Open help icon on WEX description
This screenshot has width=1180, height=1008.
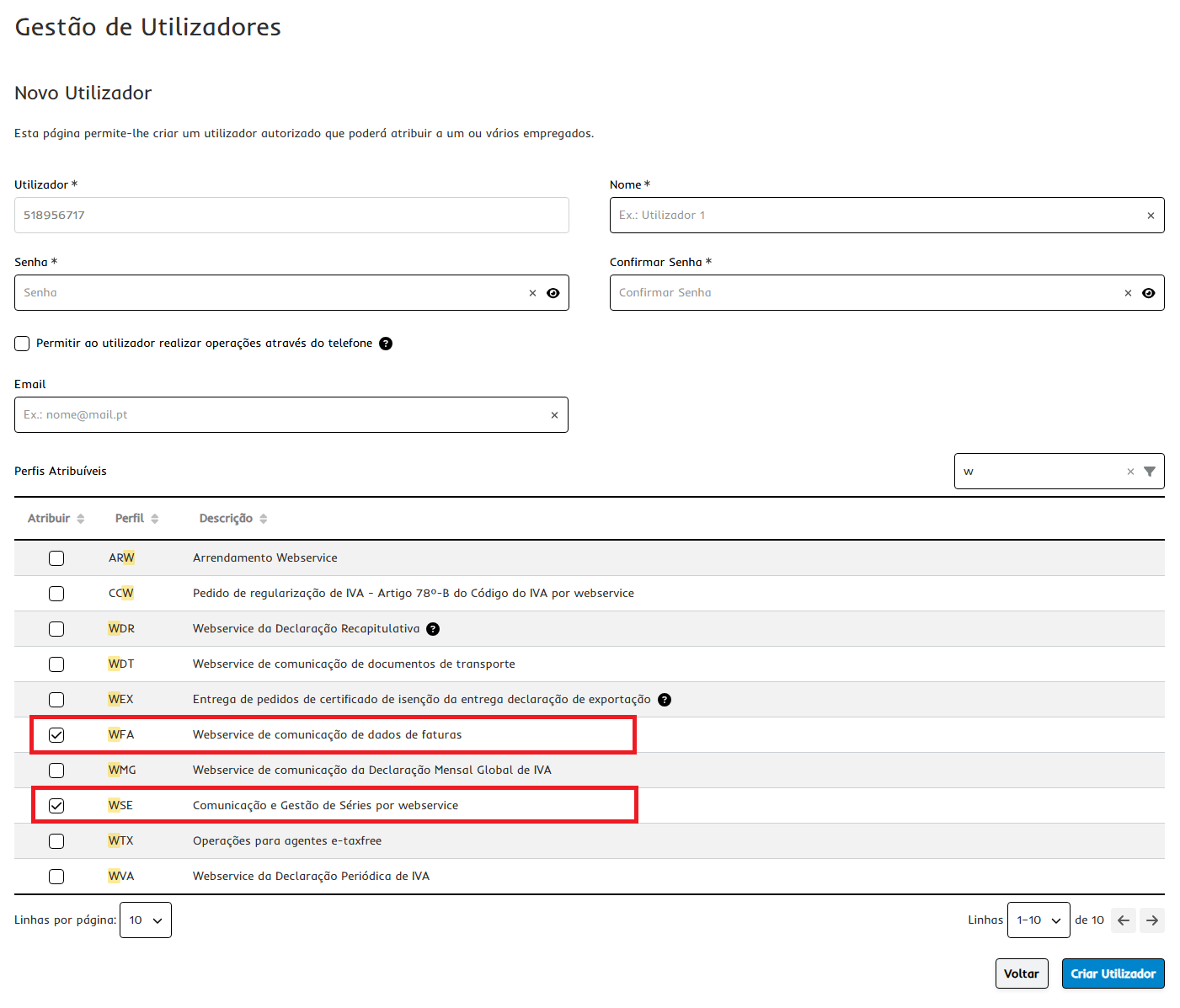point(665,700)
